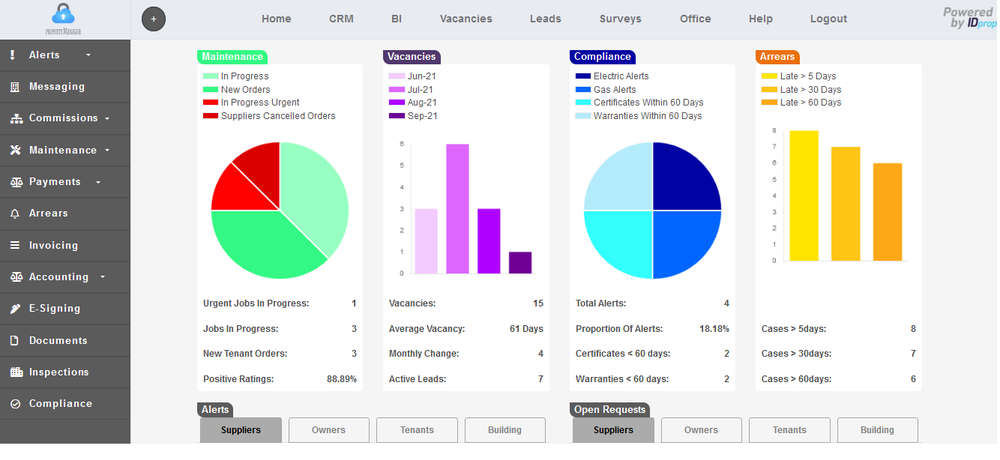Toggle Late > 5 Days legend swatch
The height and width of the screenshot is (460, 1000).
(x=769, y=76)
